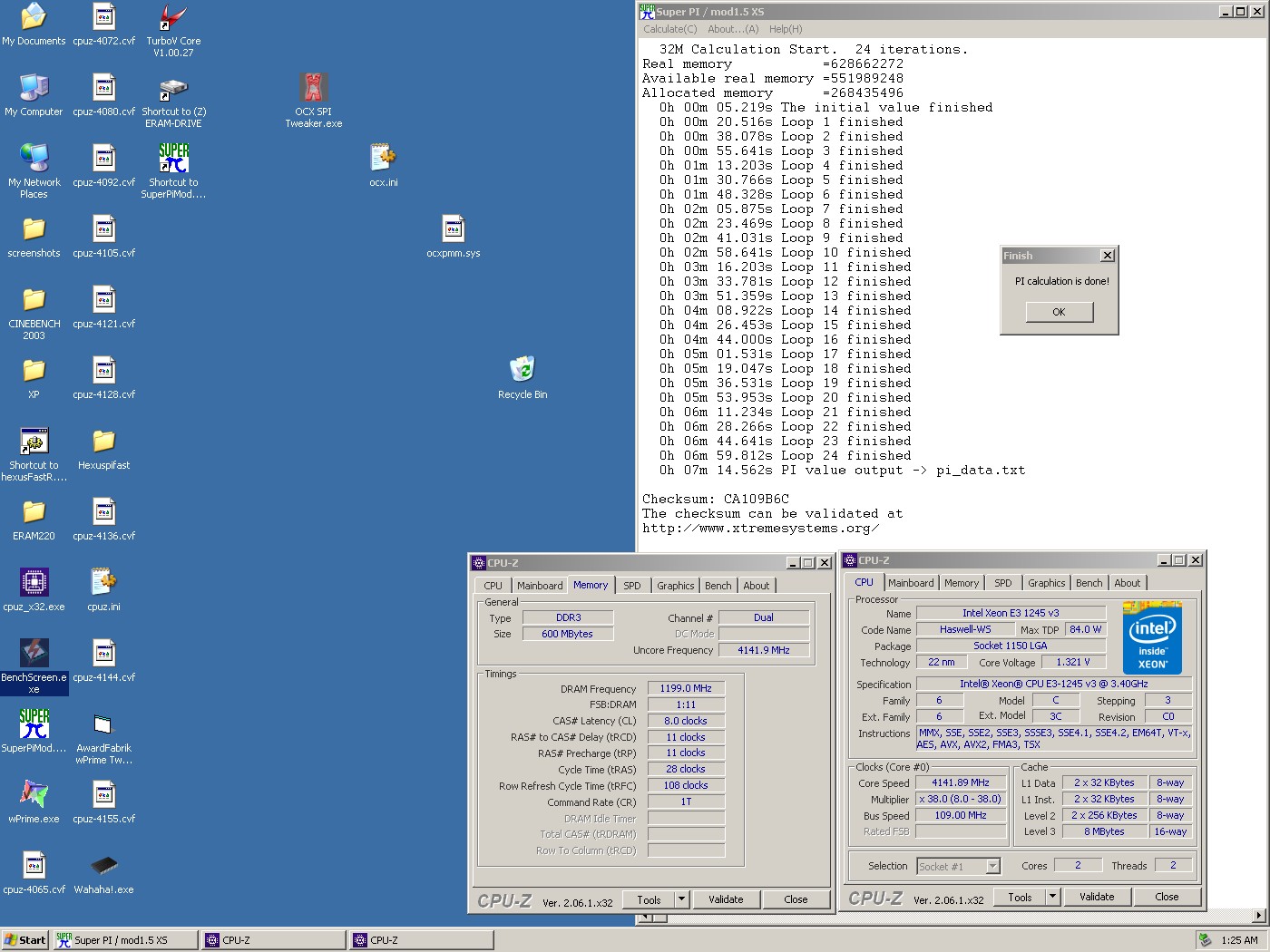
Task: Open Tools dropdown arrow in CPU tab CPU-Z window
Action: coord(1052,897)
